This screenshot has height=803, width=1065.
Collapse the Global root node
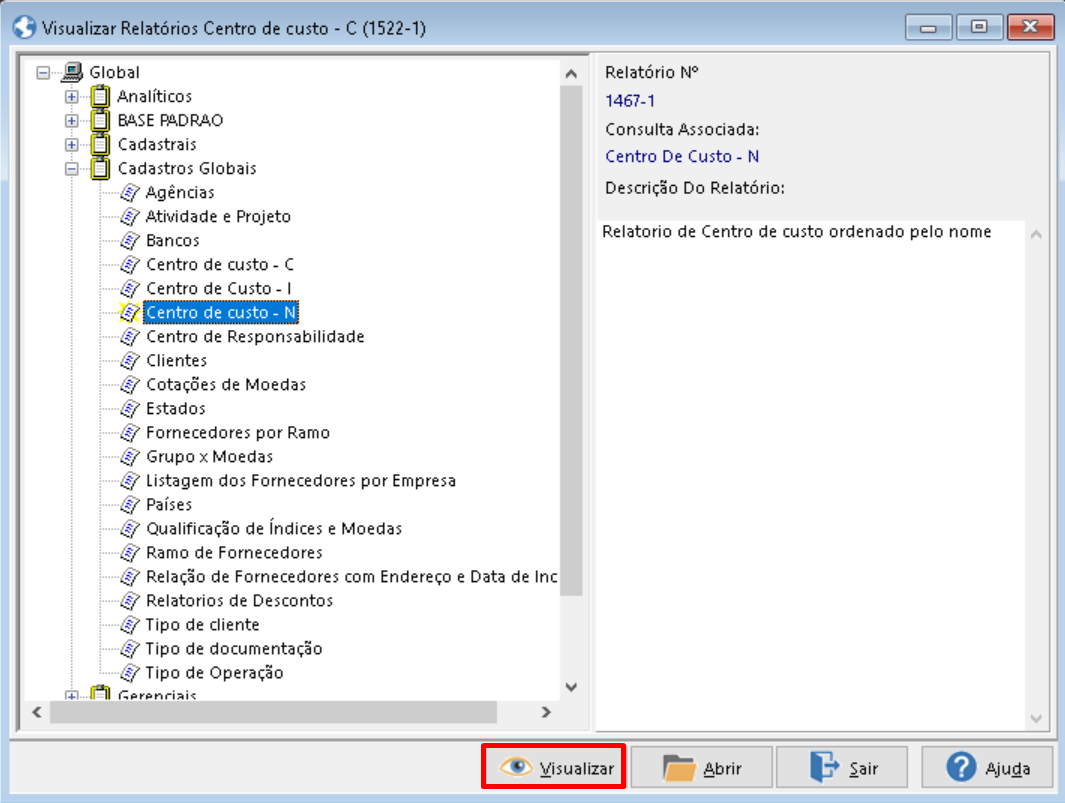(43, 73)
